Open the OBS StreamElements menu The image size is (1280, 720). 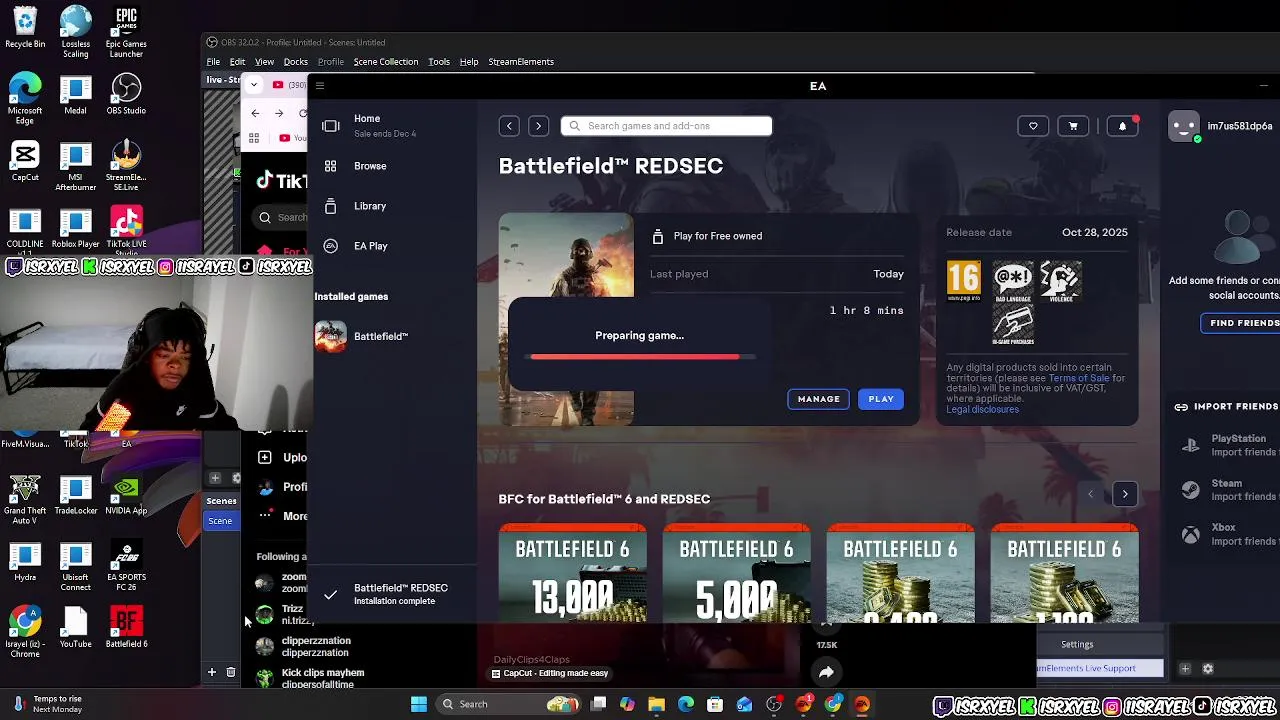click(x=521, y=62)
